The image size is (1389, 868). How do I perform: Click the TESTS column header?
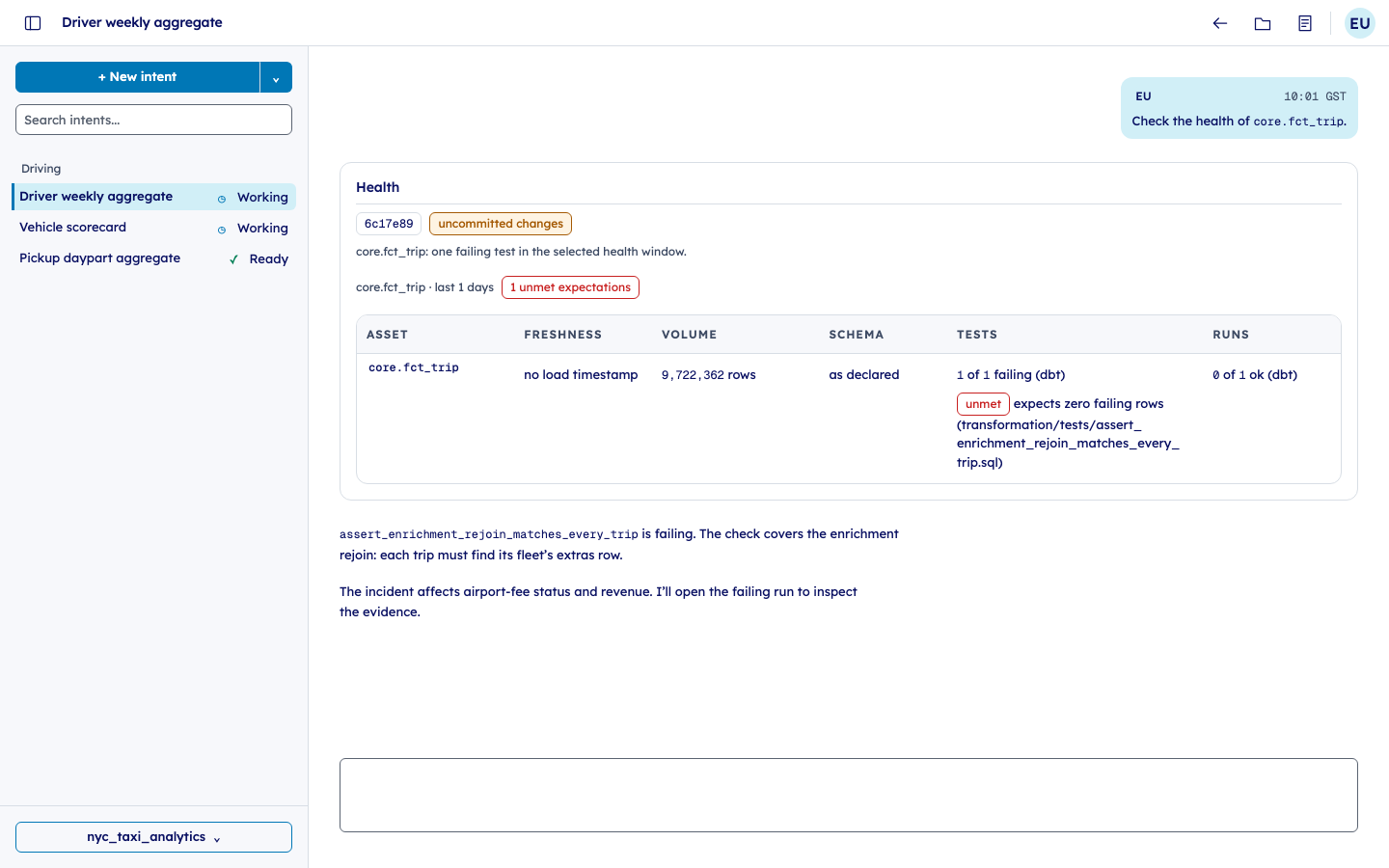point(977,335)
